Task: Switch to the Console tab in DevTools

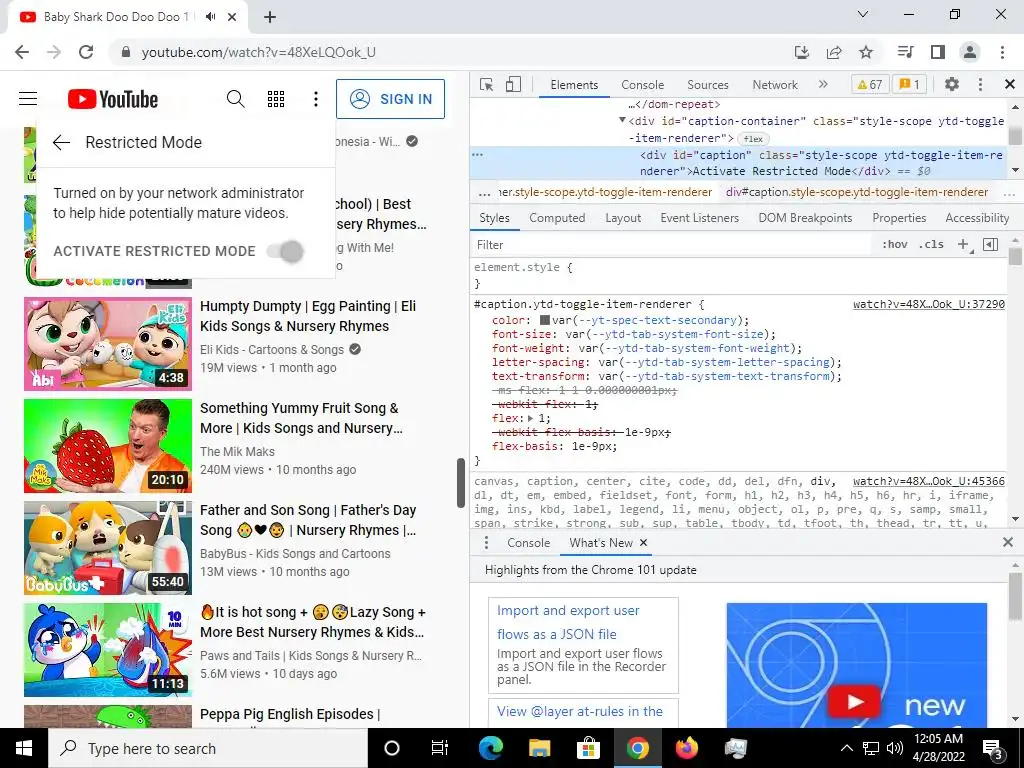Action: [643, 85]
